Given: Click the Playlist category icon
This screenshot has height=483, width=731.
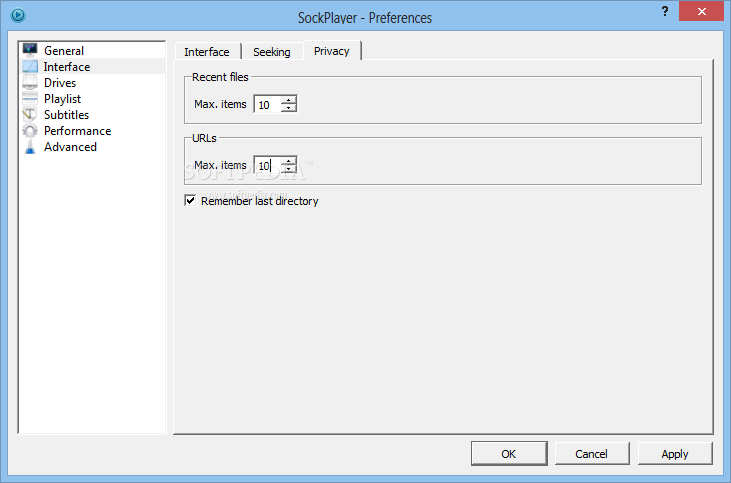Looking at the screenshot, I should (30, 99).
